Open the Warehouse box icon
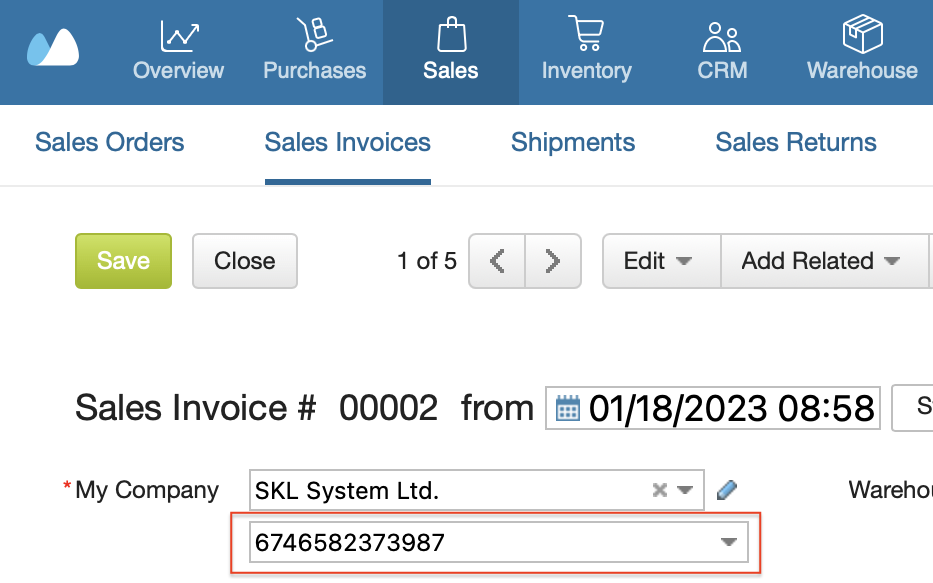 pyautogui.click(x=863, y=34)
